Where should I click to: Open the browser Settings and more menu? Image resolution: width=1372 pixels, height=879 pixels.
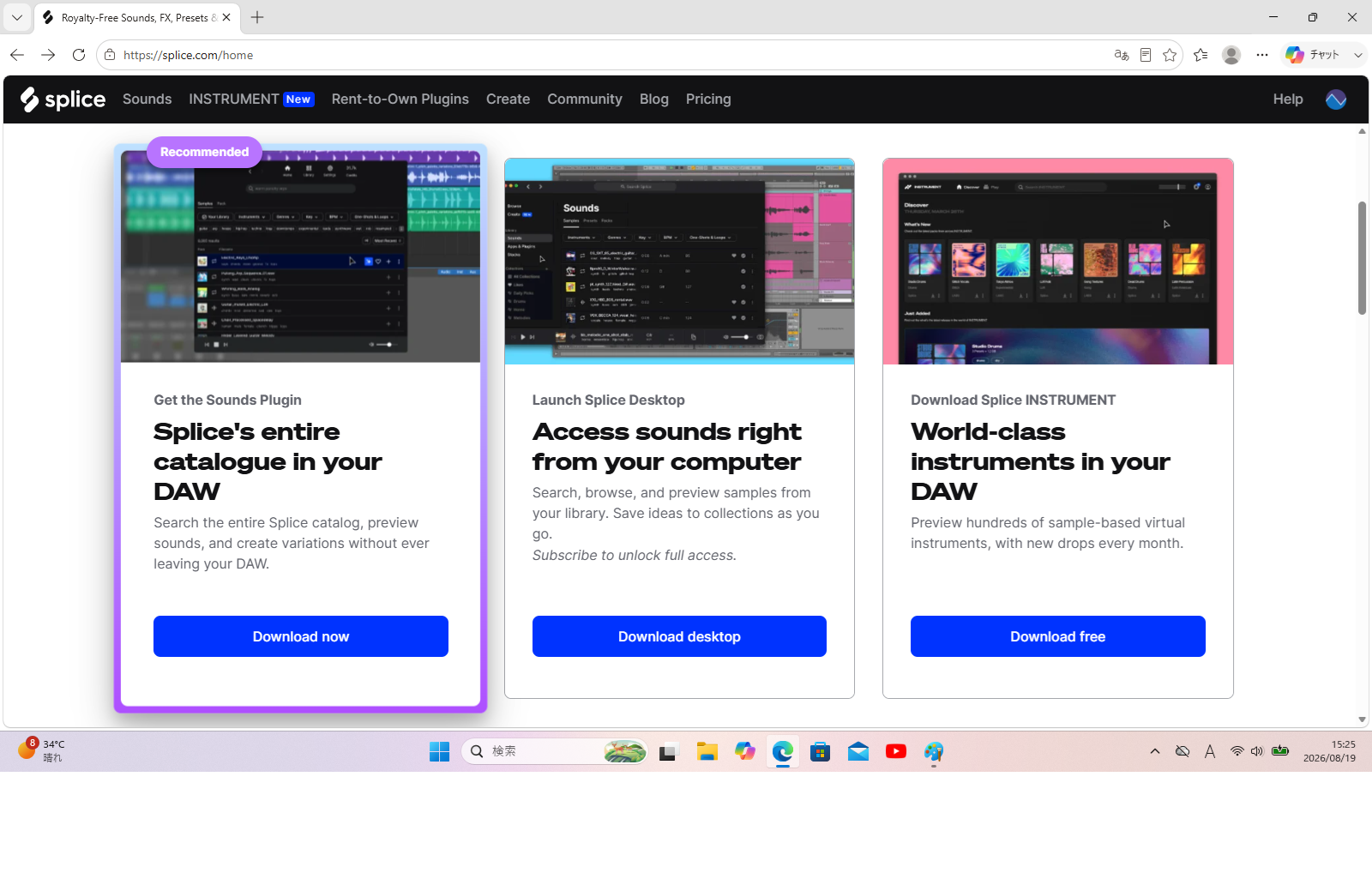(x=1262, y=55)
